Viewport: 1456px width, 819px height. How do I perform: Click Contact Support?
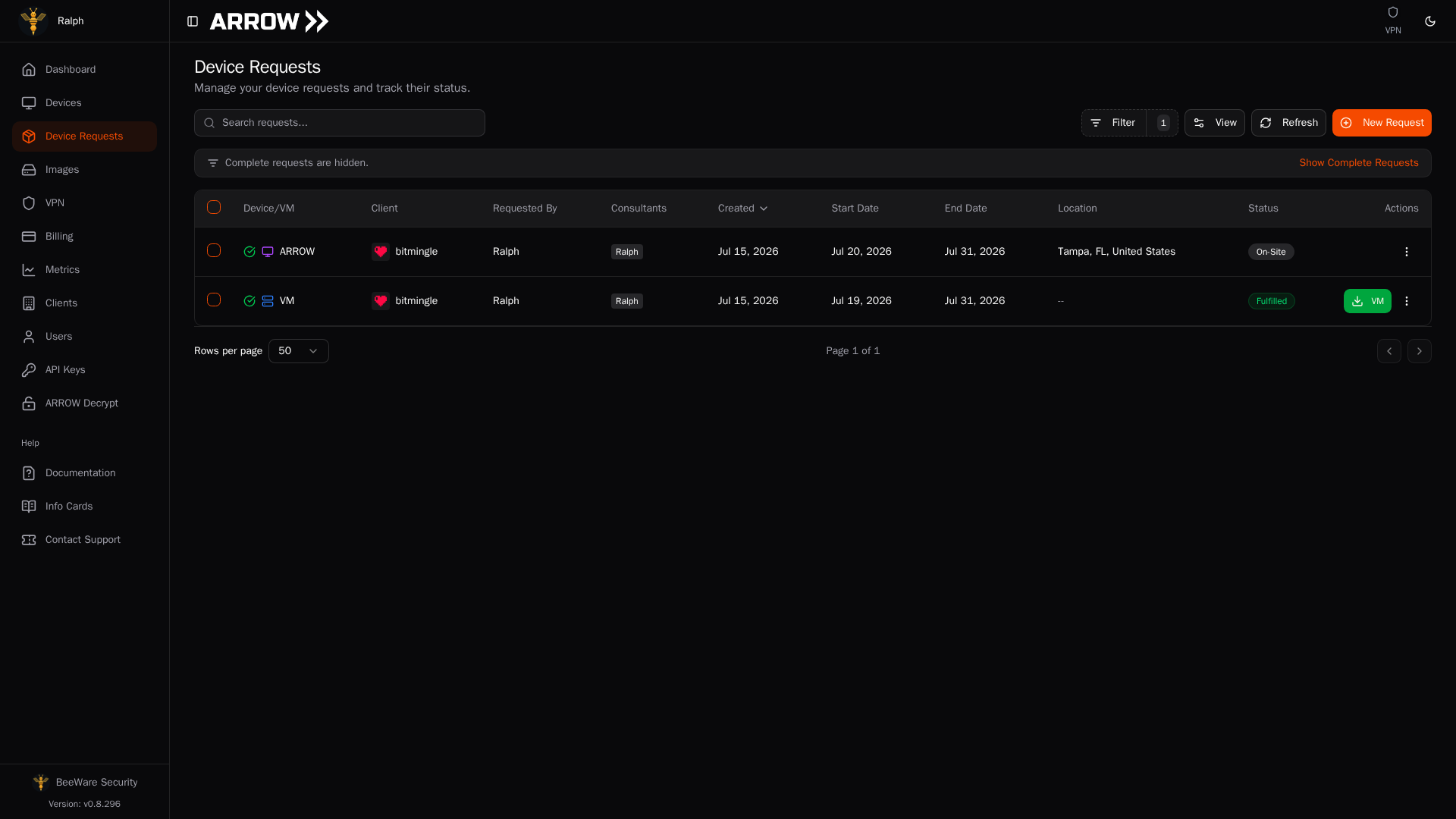tap(84, 540)
